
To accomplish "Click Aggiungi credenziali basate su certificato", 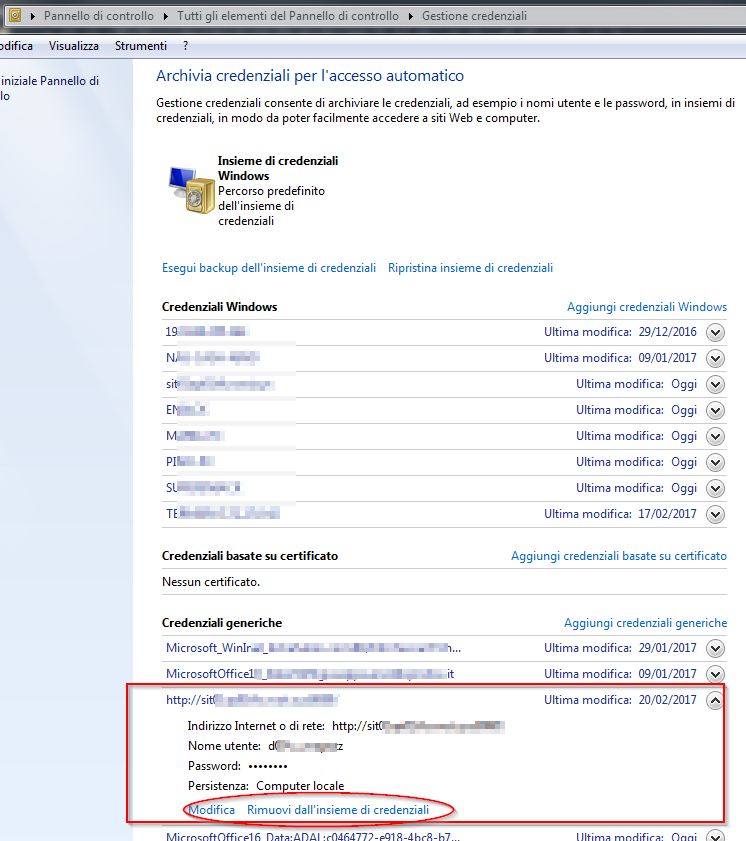I will tap(619, 556).
